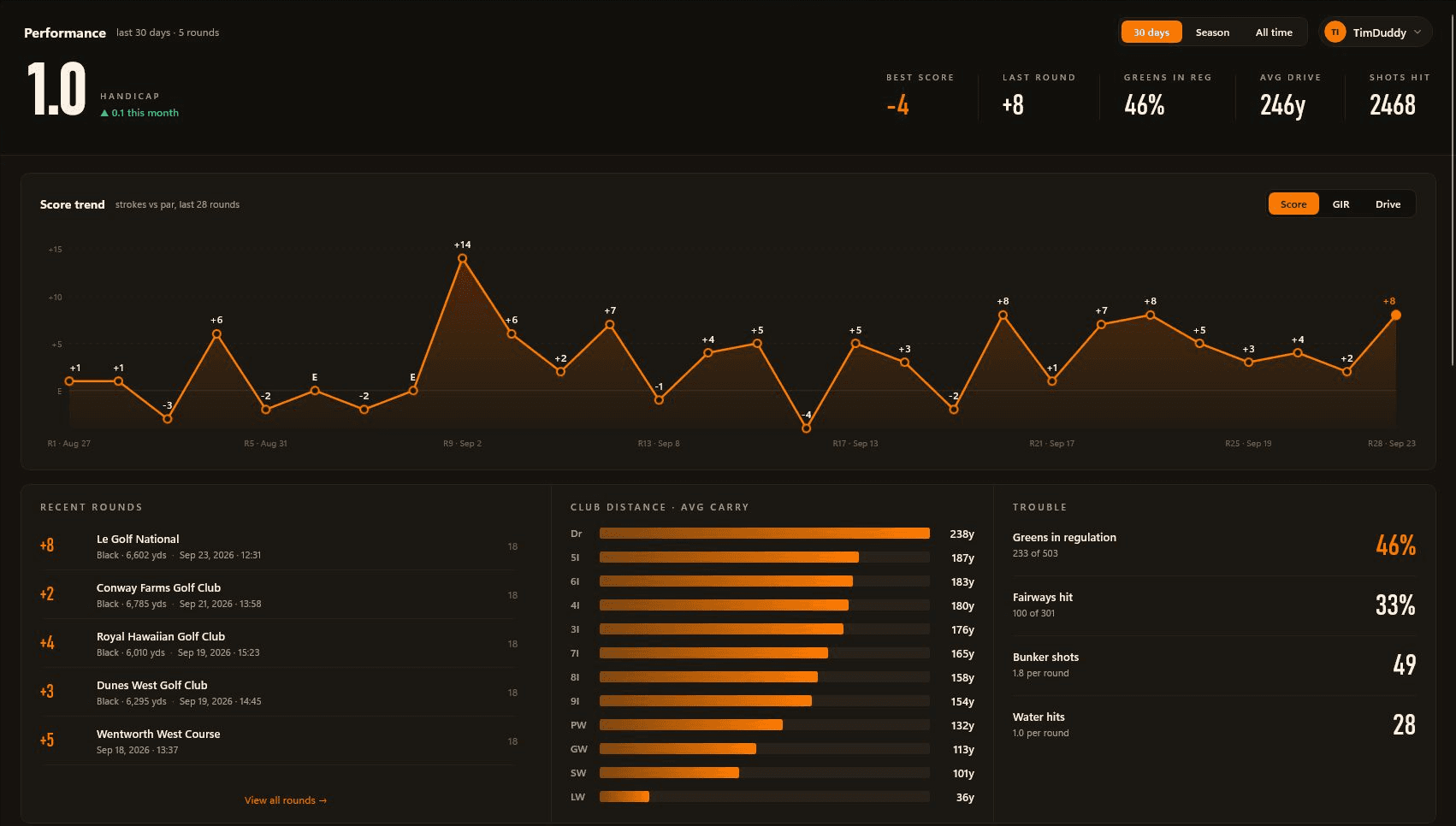
Task: Click the R9 · Sep 2 axis label
Action: click(462, 444)
